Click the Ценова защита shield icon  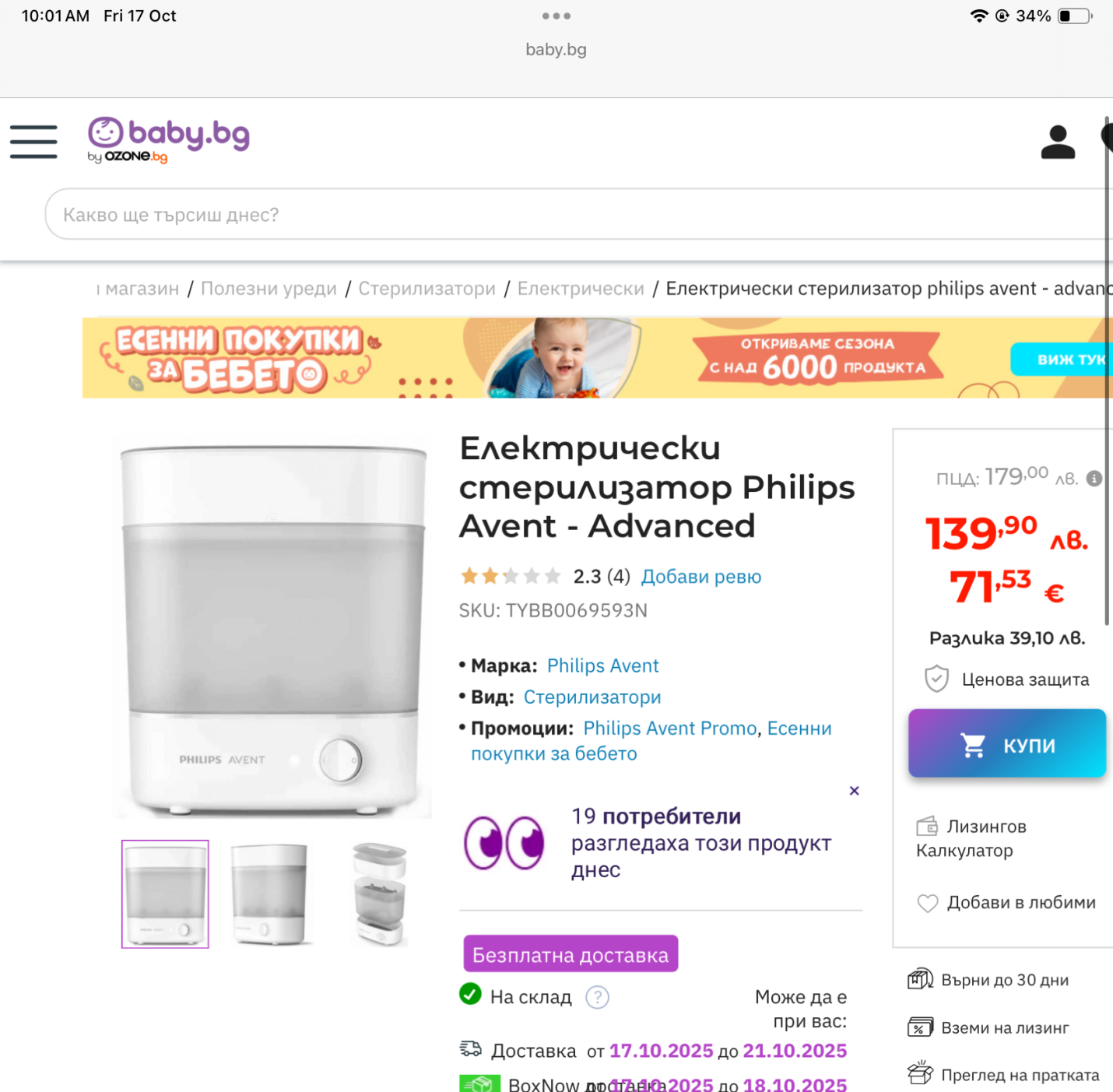(936, 679)
